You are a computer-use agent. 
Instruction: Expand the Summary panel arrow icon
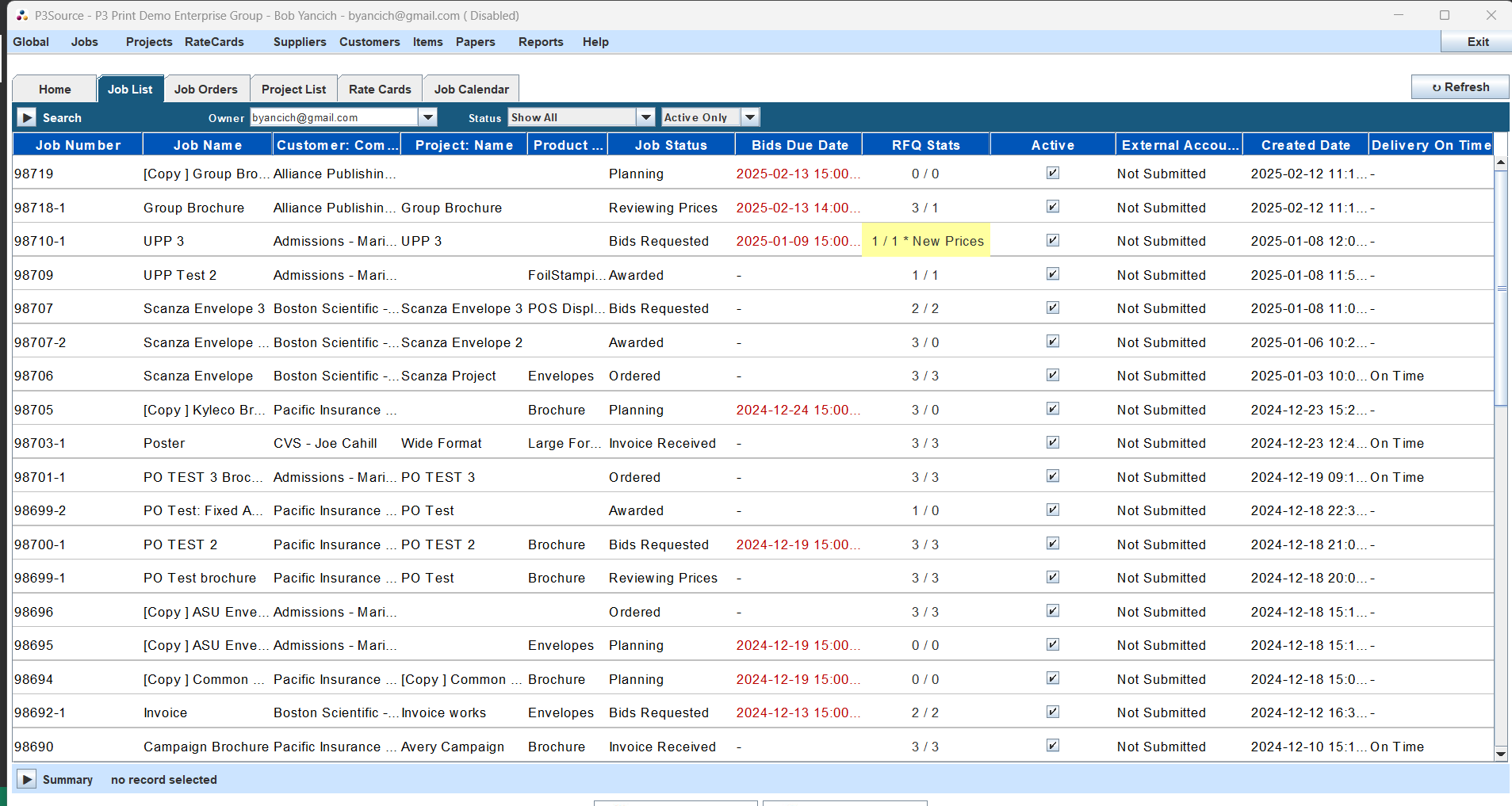(27, 779)
